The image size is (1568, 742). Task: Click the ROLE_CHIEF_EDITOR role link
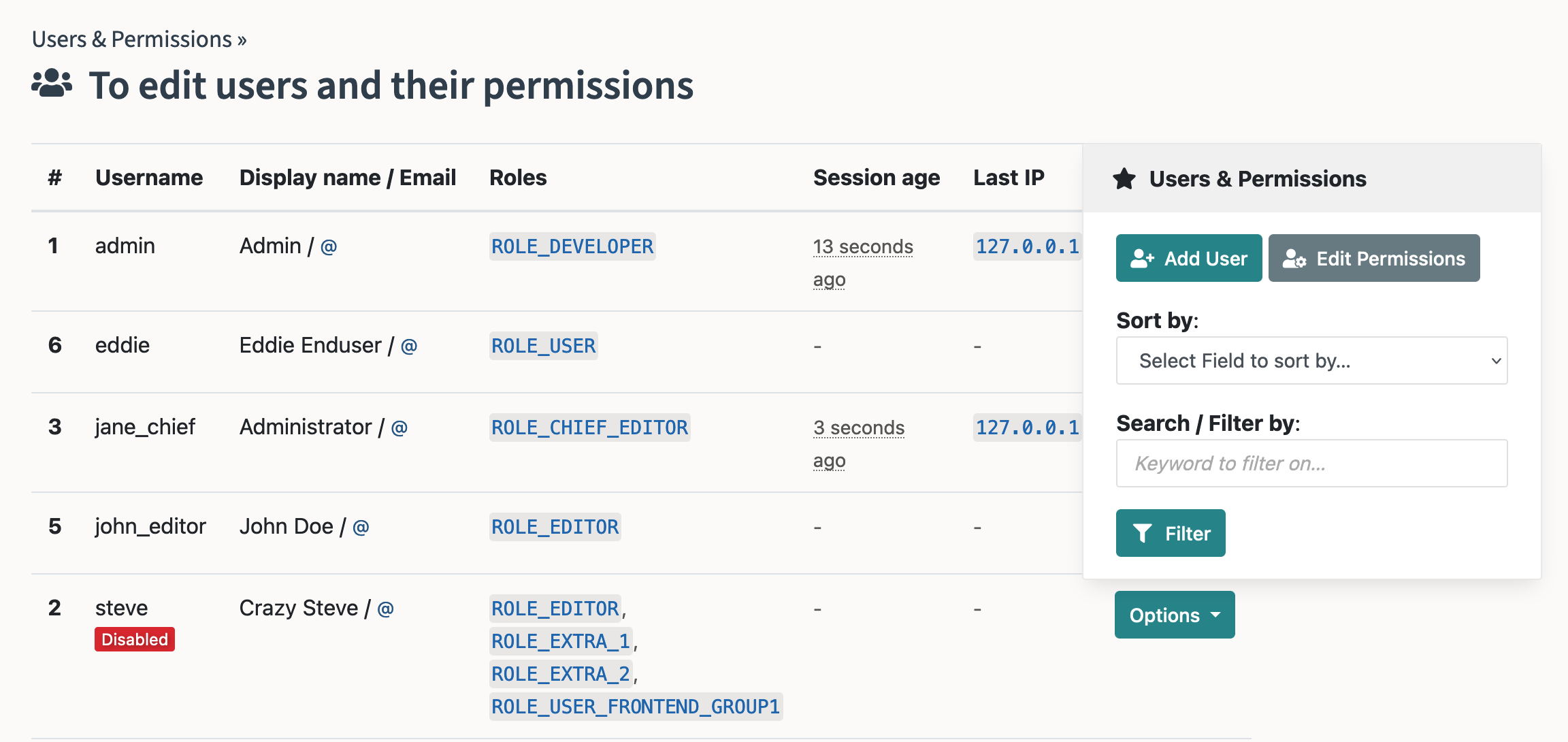(x=589, y=428)
